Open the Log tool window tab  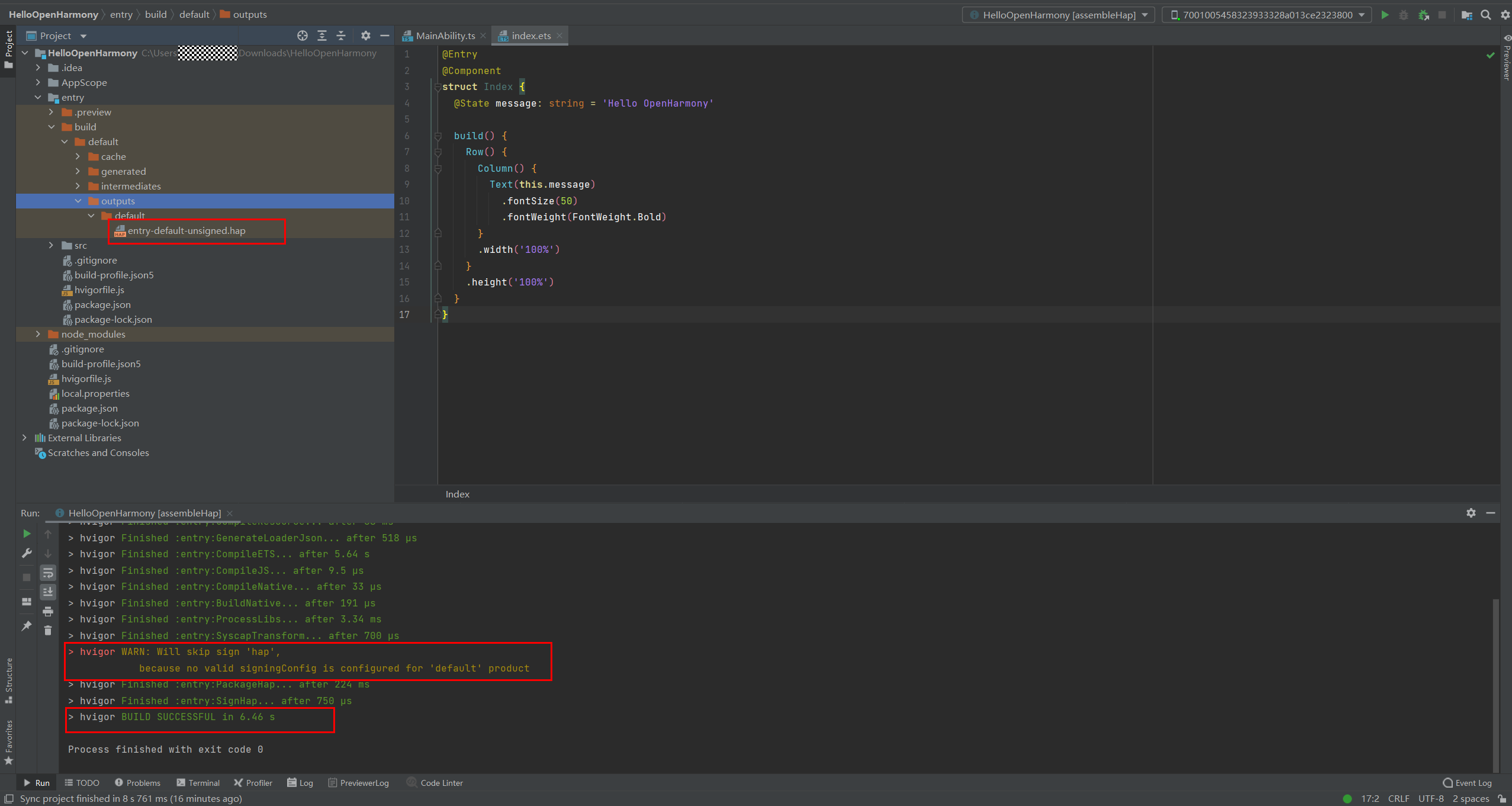tap(300, 783)
